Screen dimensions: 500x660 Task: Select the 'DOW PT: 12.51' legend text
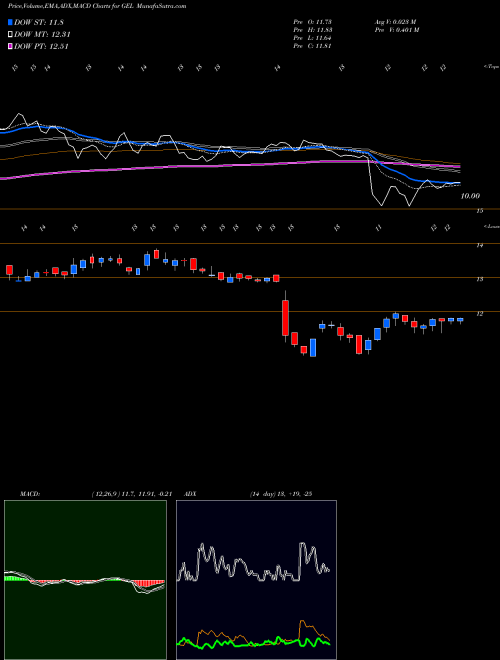(41, 46)
